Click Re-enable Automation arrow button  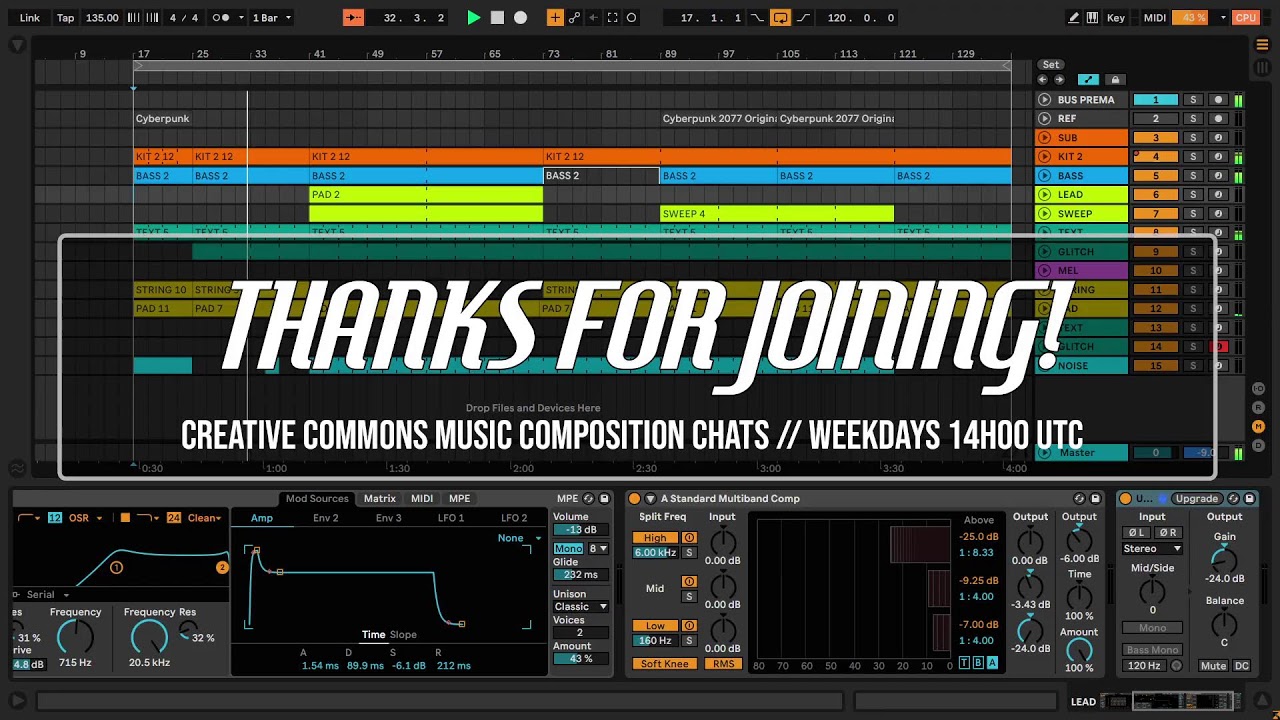coord(593,18)
